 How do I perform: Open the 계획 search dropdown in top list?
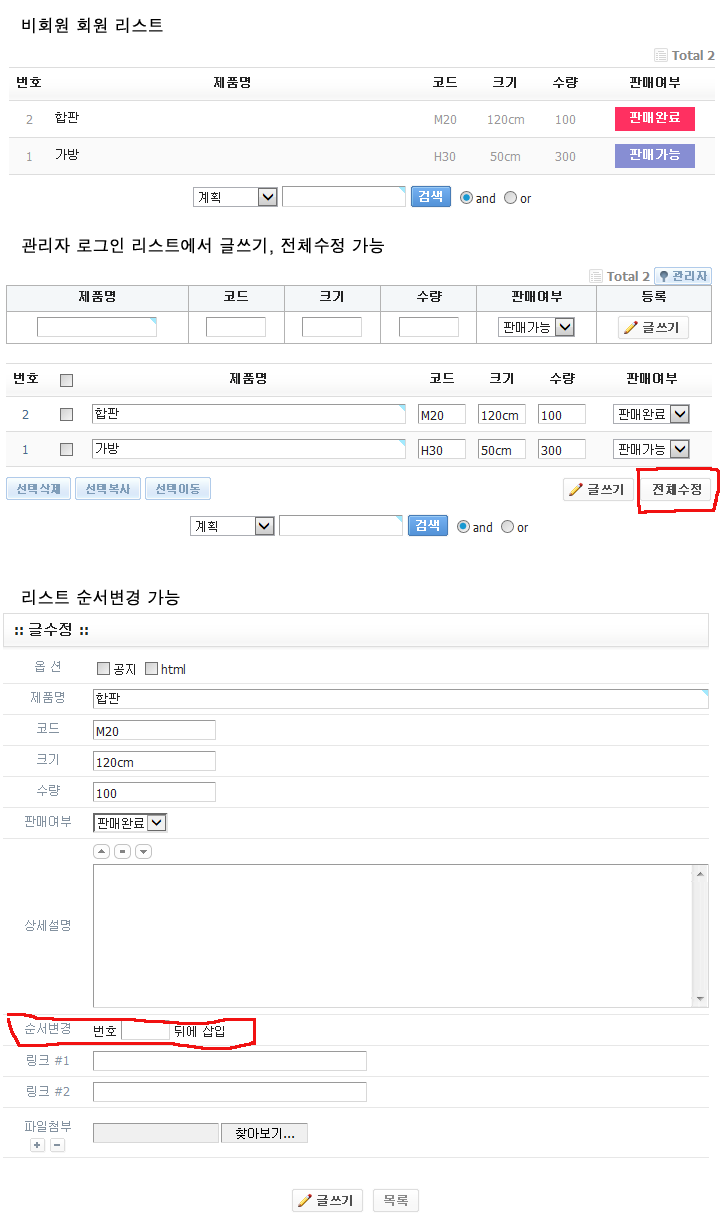[235, 197]
